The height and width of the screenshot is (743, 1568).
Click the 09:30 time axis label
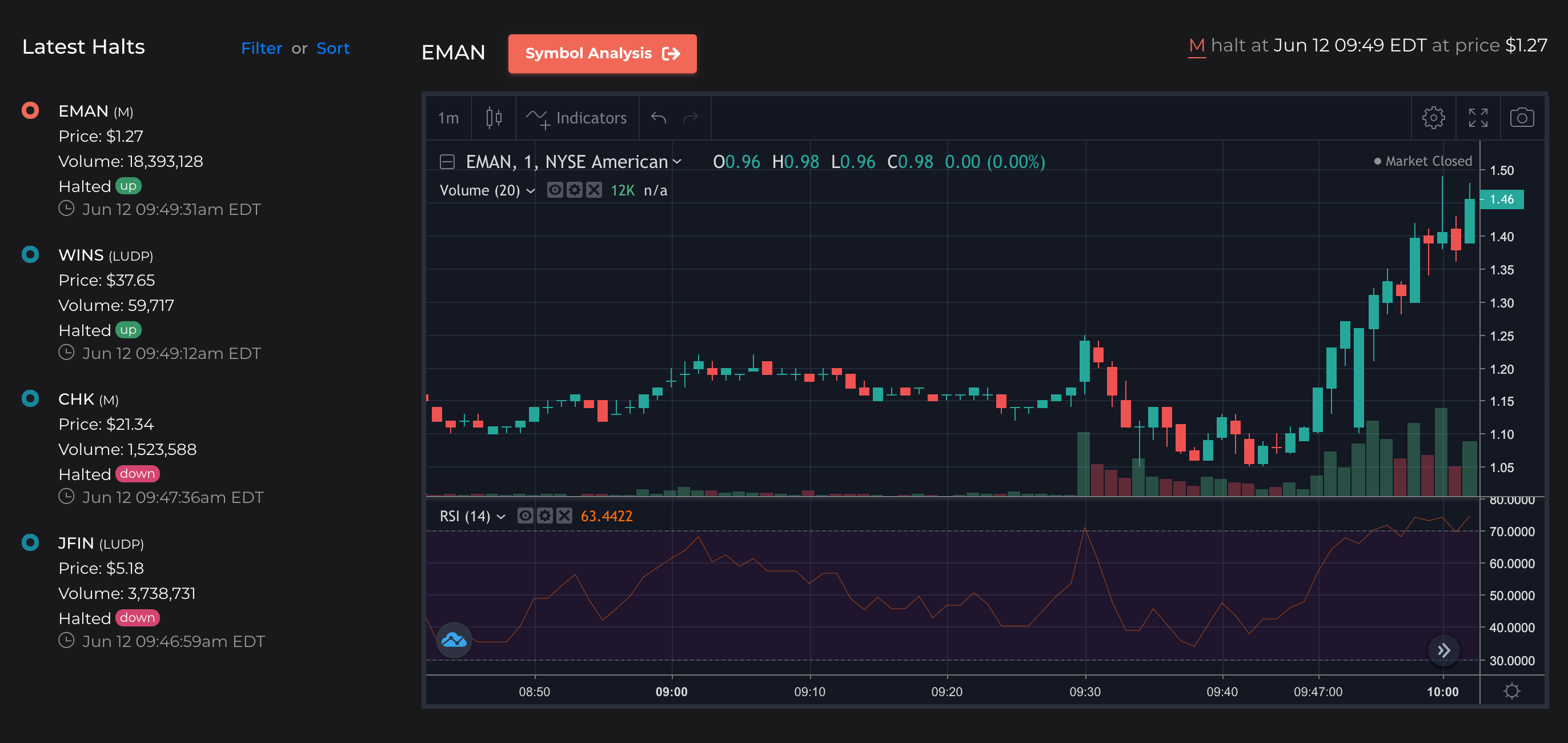tap(1085, 692)
